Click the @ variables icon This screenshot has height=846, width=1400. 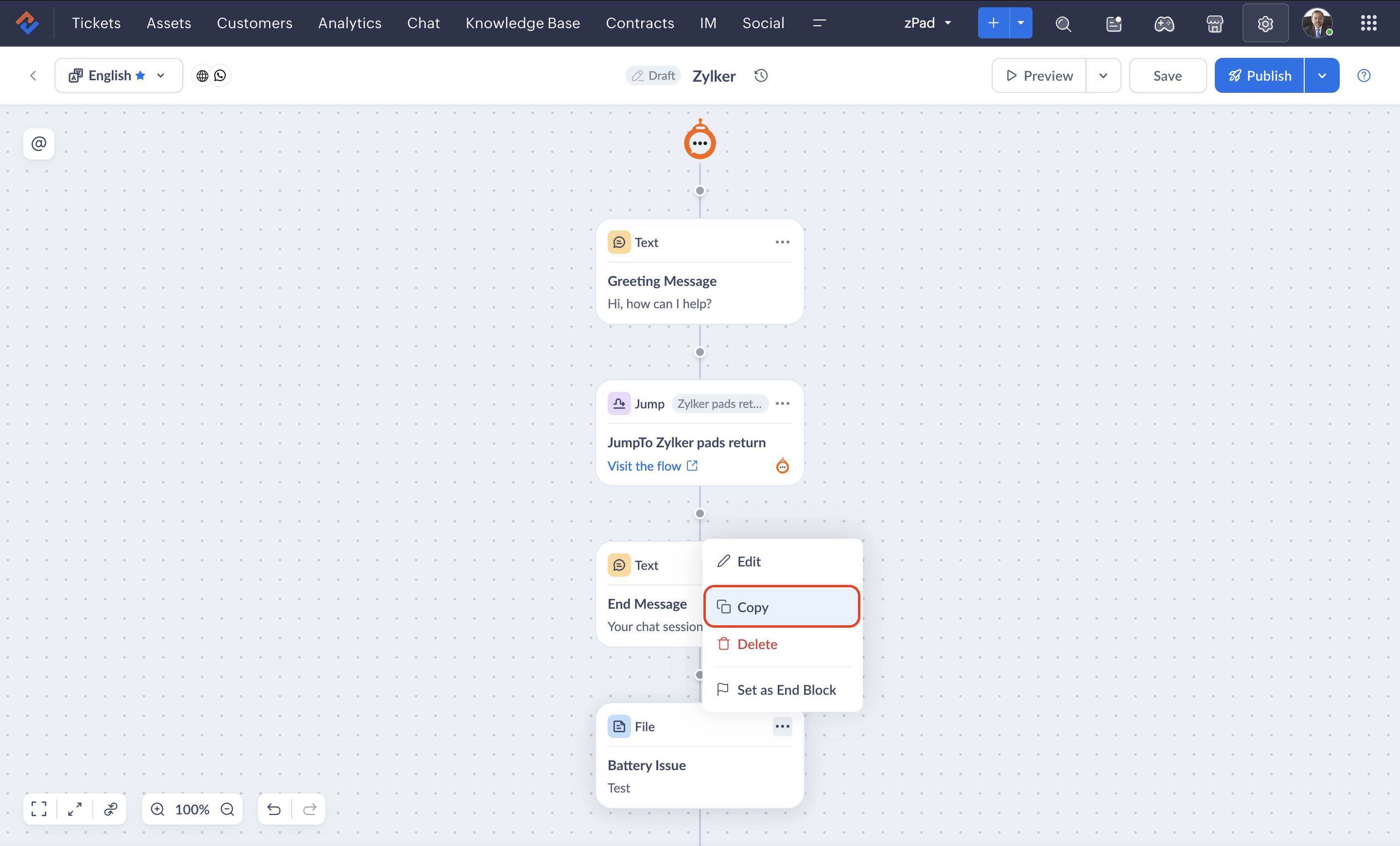(x=38, y=143)
